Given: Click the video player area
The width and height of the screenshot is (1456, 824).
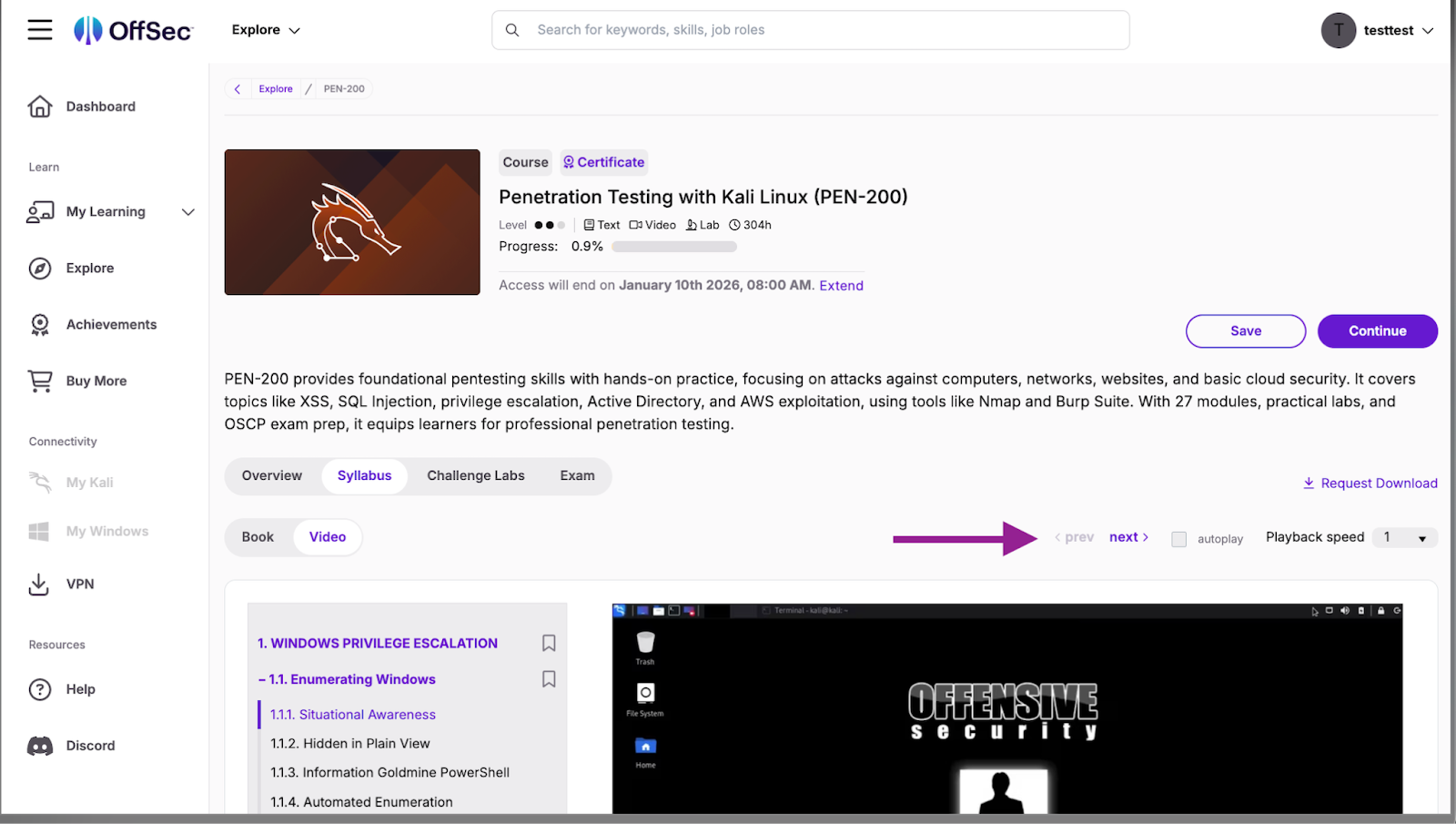Looking at the screenshot, I should tap(1007, 708).
